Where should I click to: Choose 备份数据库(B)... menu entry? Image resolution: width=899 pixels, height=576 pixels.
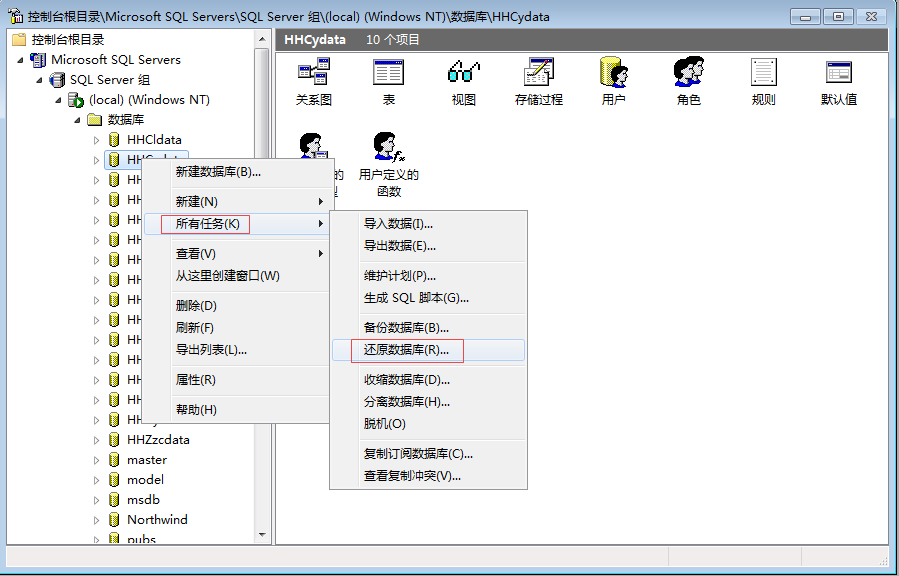pos(406,328)
